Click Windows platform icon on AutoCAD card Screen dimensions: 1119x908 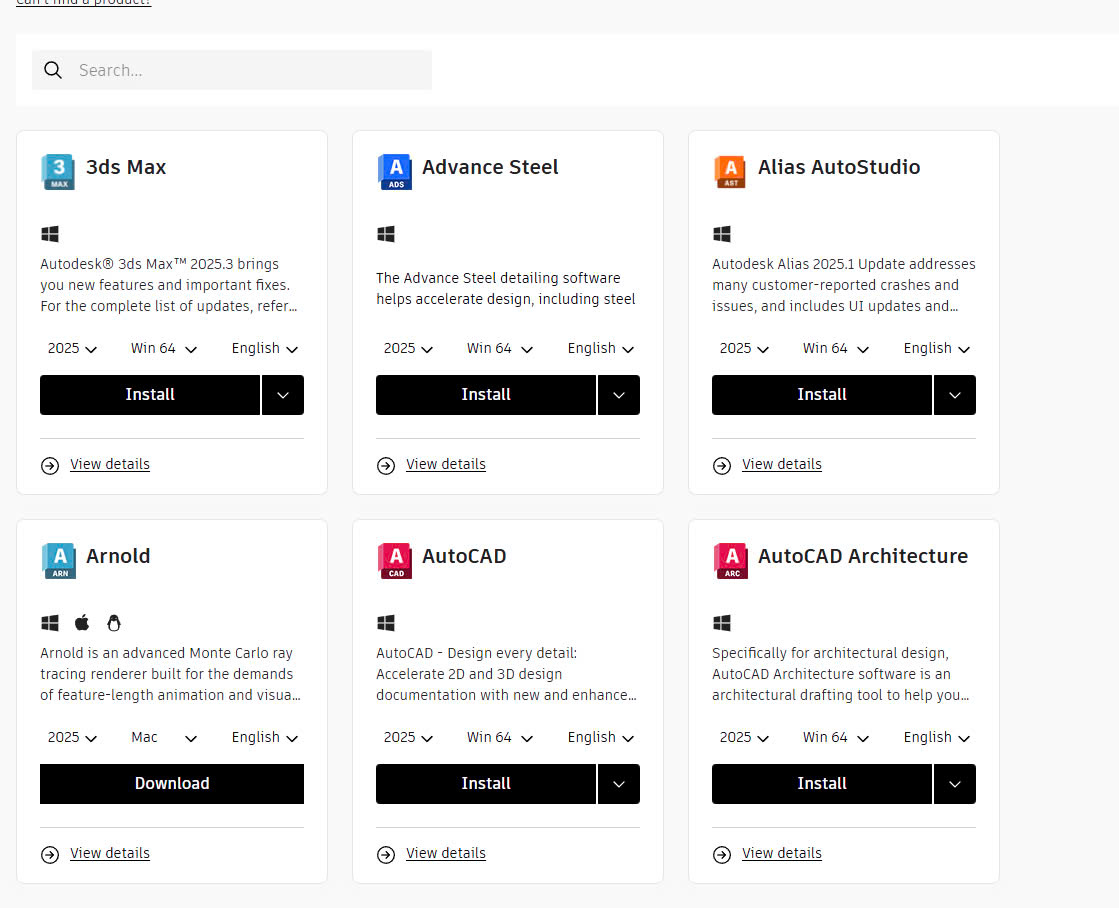(386, 623)
